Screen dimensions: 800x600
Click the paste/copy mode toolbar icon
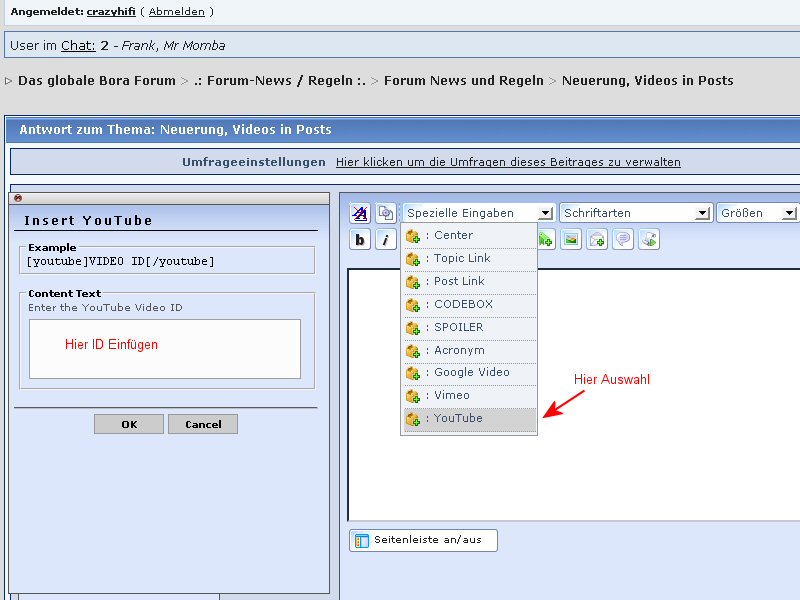(386, 213)
